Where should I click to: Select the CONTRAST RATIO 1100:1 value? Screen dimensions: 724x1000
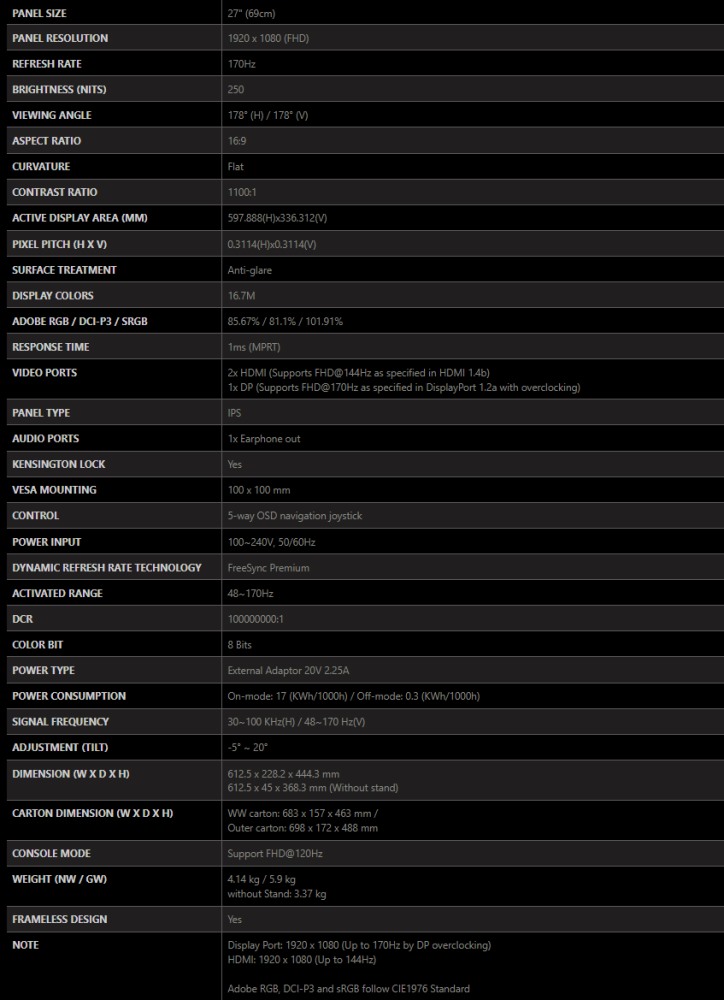(242, 192)
